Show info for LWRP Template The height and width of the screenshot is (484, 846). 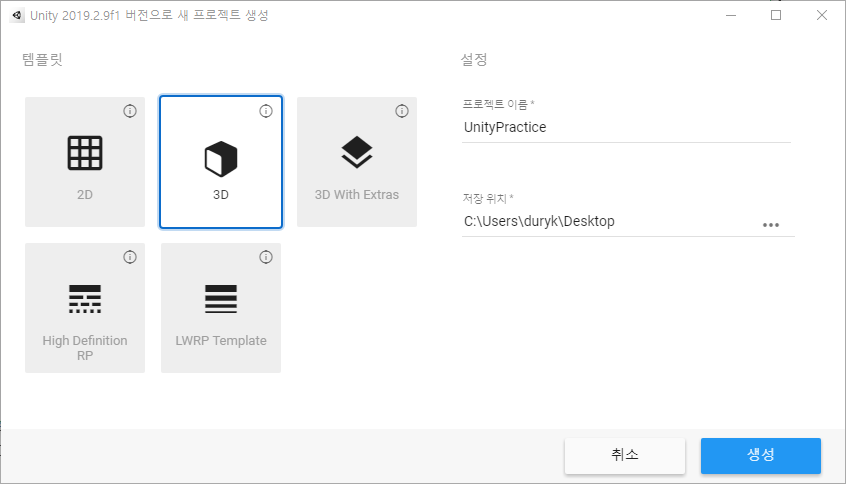pos(266,257)
